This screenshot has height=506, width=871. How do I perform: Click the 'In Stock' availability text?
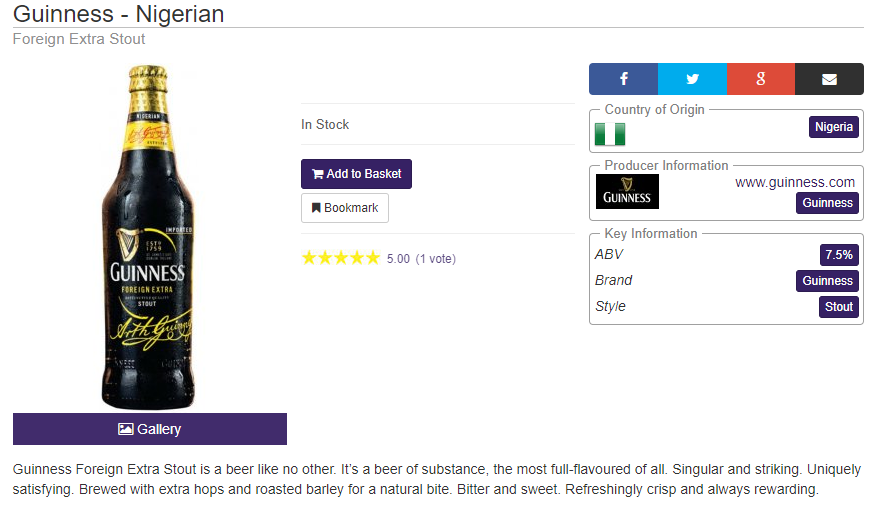[325, 125]
